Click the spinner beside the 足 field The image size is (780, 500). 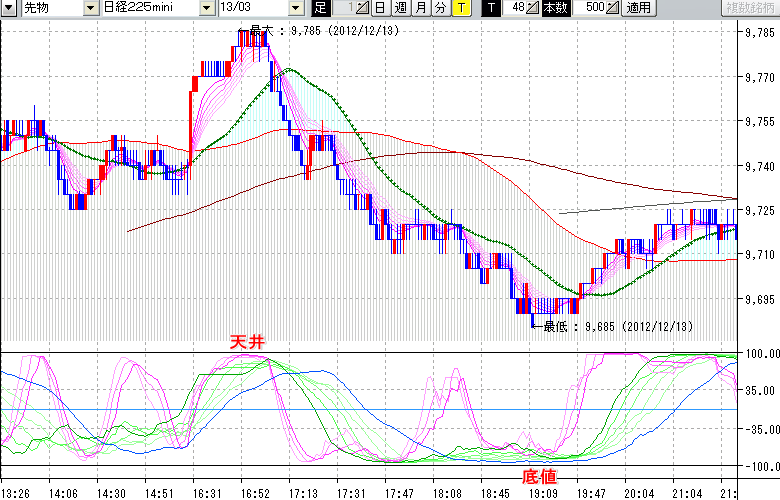(362, 8)
